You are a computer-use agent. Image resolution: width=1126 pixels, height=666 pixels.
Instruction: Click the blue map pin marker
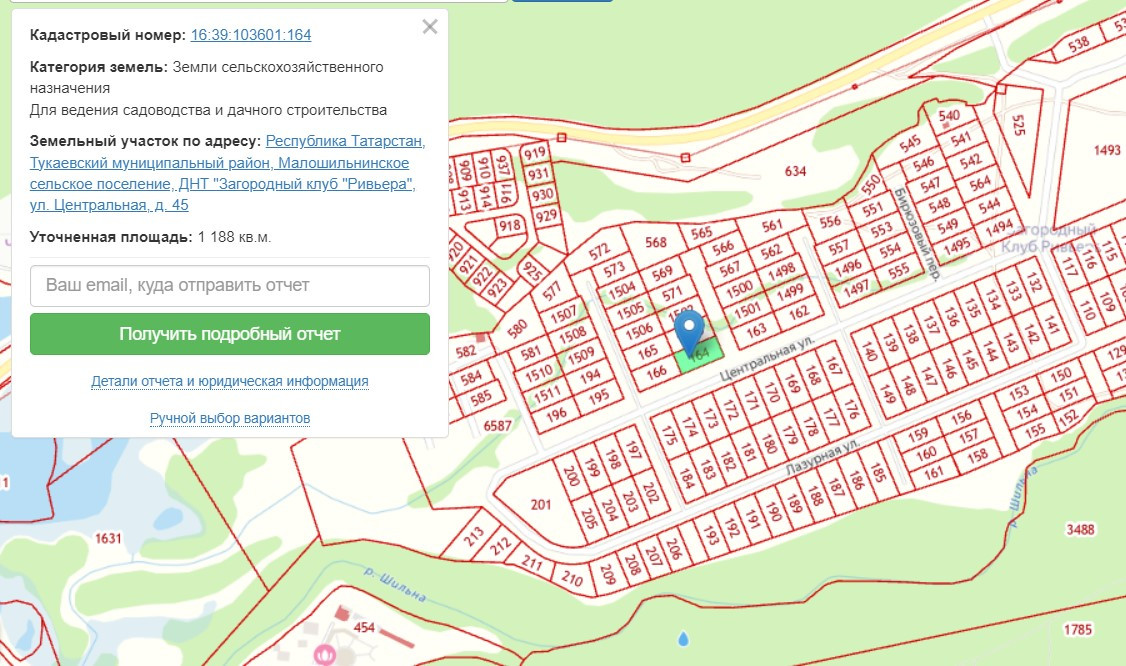pyautogui.click(x=690, y=329)
